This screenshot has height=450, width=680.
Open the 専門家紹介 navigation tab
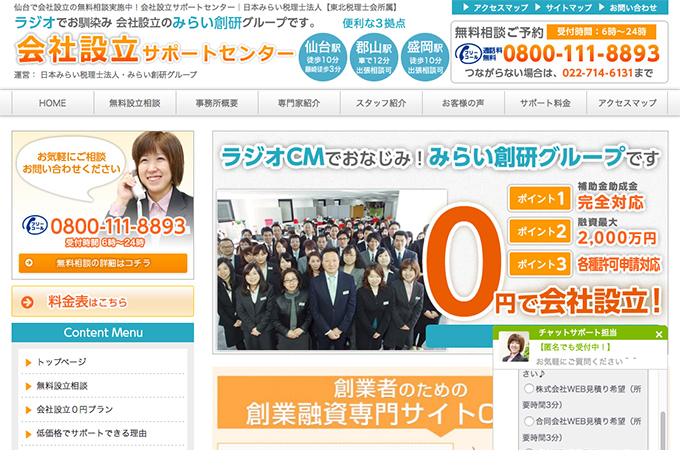[299, 103]
